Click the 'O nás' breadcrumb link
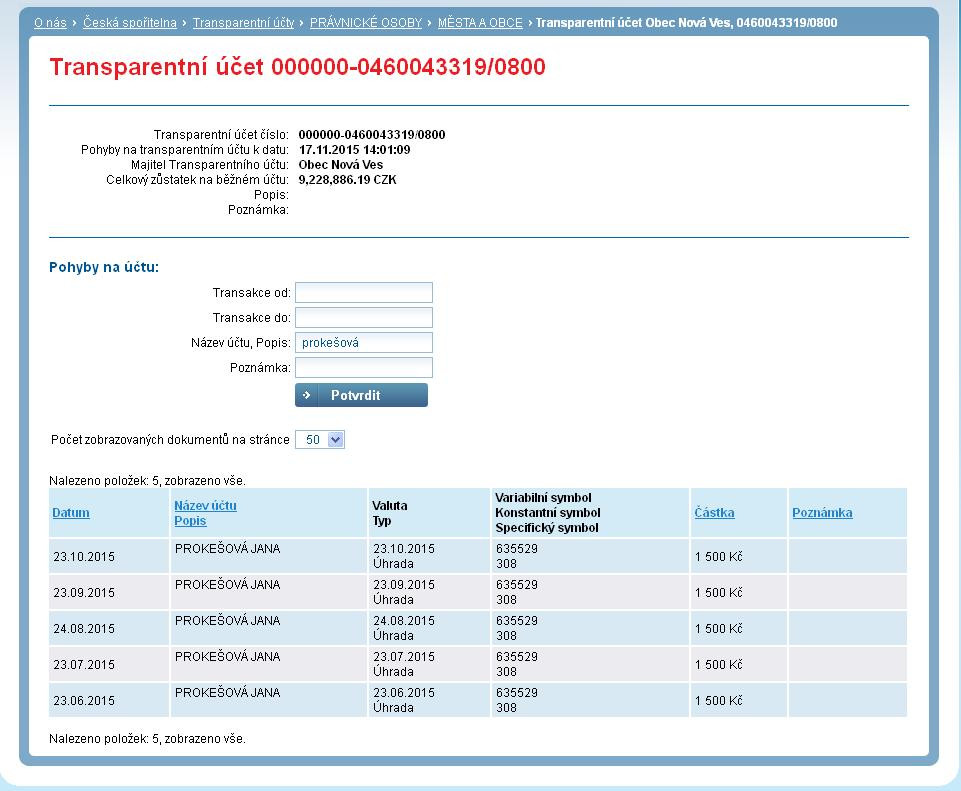 (x=50, y=22)
